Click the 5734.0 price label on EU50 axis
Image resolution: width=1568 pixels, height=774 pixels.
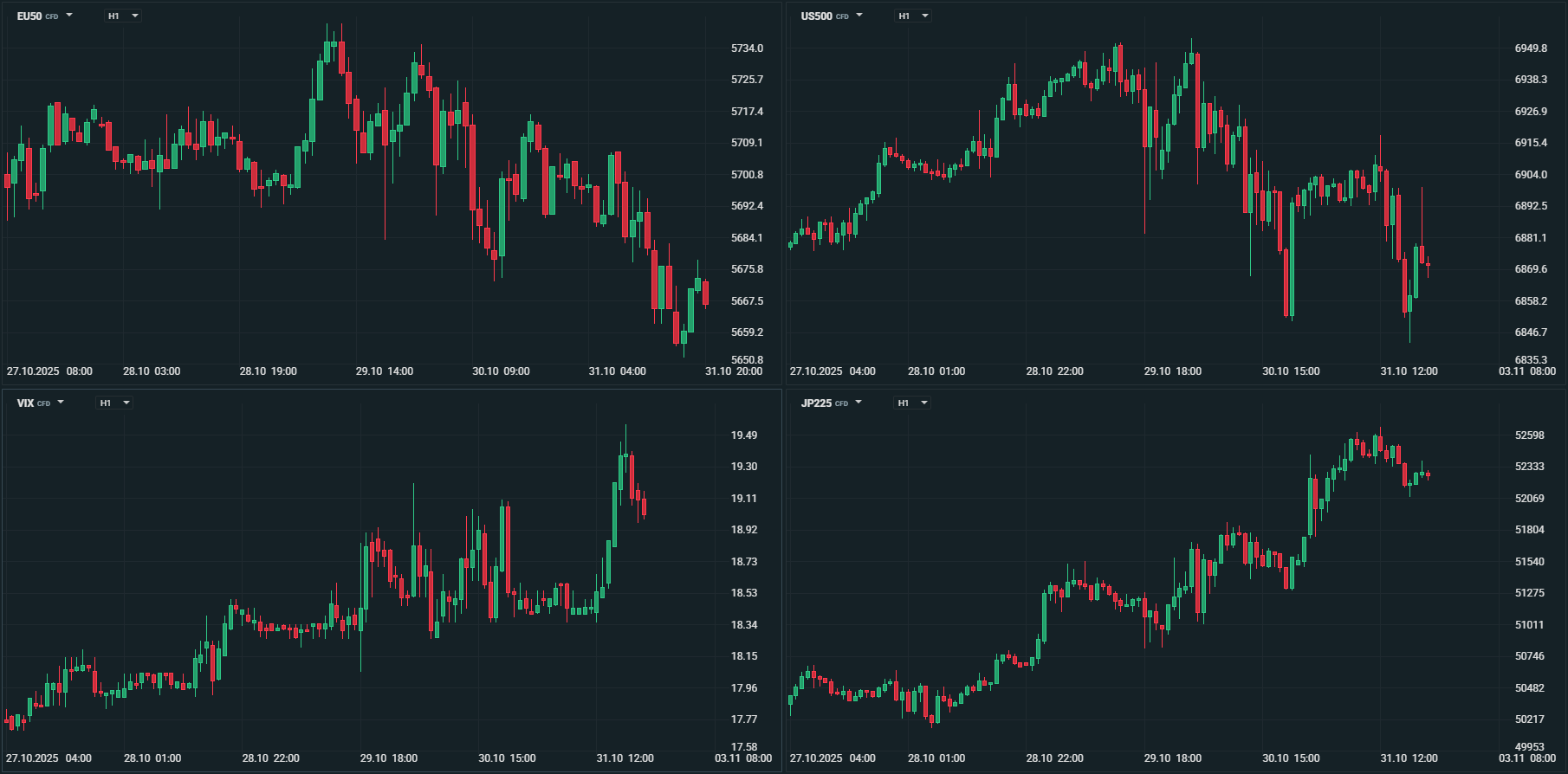tap(747, 48)
